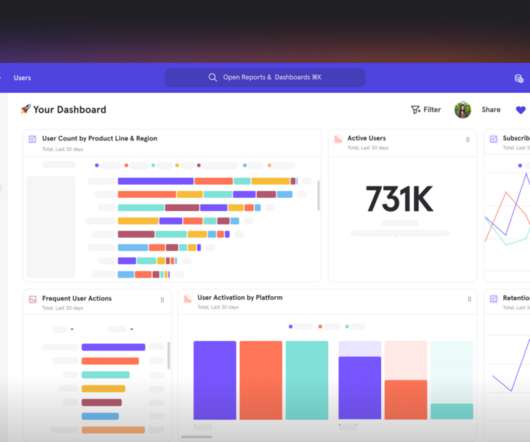Click the search magnifier icon
The height and width of the screenshot is (442, 530).
pyautogui.click(x=212, y=77)
